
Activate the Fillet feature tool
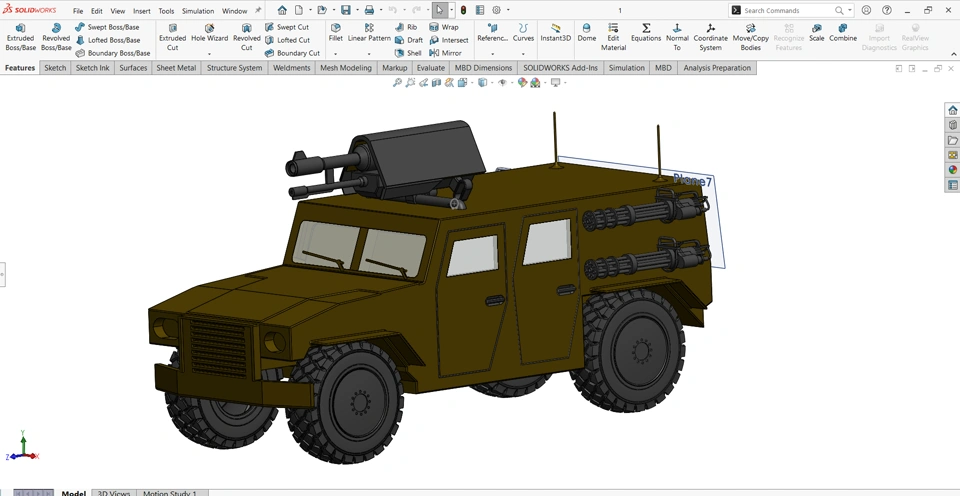[335, 32]
